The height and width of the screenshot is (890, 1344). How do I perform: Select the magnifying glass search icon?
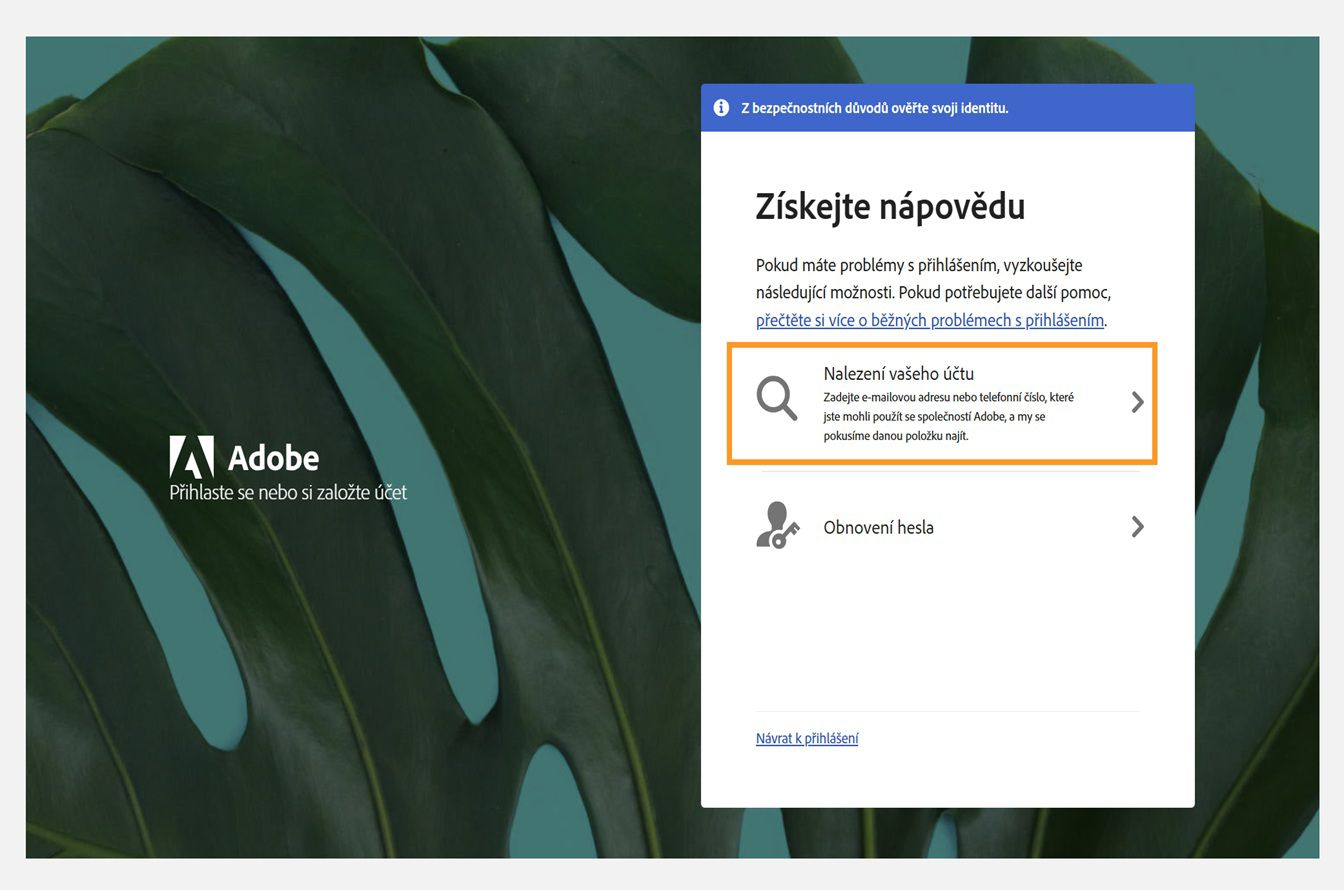tap(777, 397)
